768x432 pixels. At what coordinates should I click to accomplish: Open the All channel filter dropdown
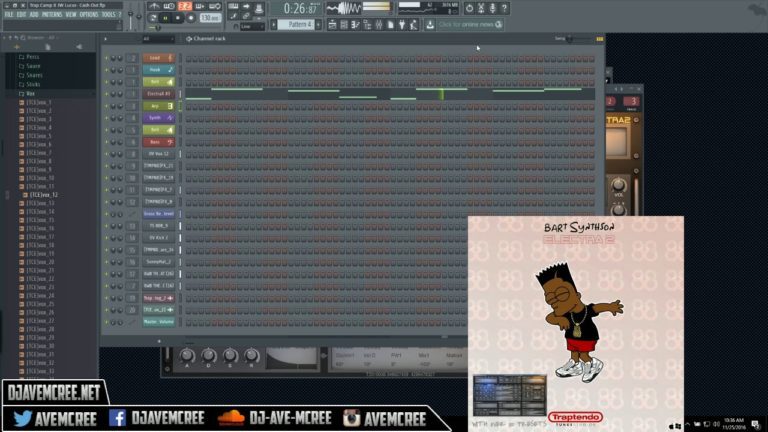click(x=158, y=39)
